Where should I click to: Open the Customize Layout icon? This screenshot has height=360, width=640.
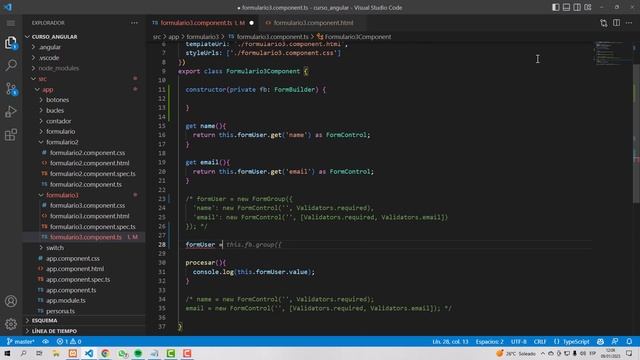tap(588, 7)
